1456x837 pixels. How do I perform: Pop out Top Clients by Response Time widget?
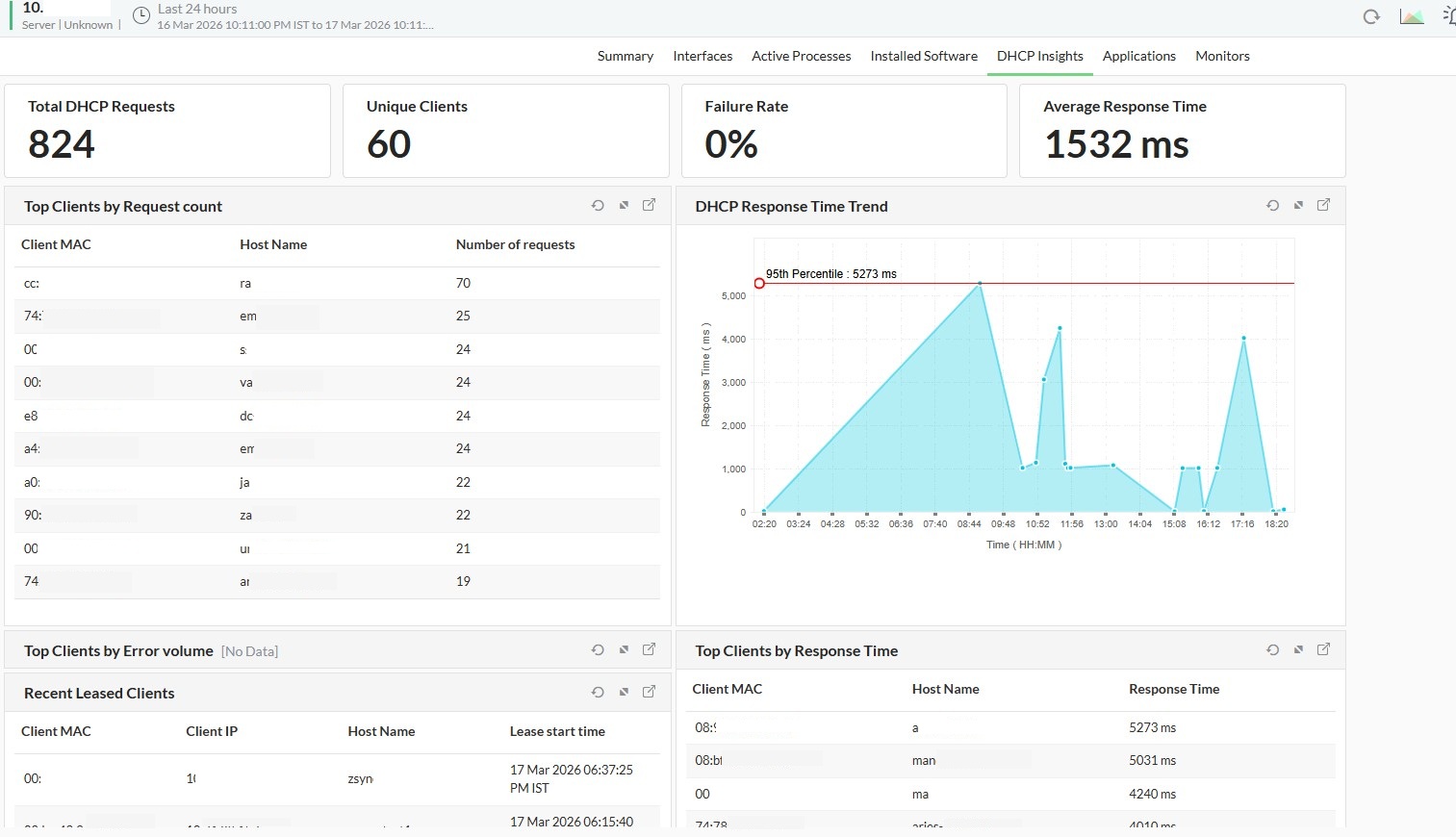(1324, 649)
